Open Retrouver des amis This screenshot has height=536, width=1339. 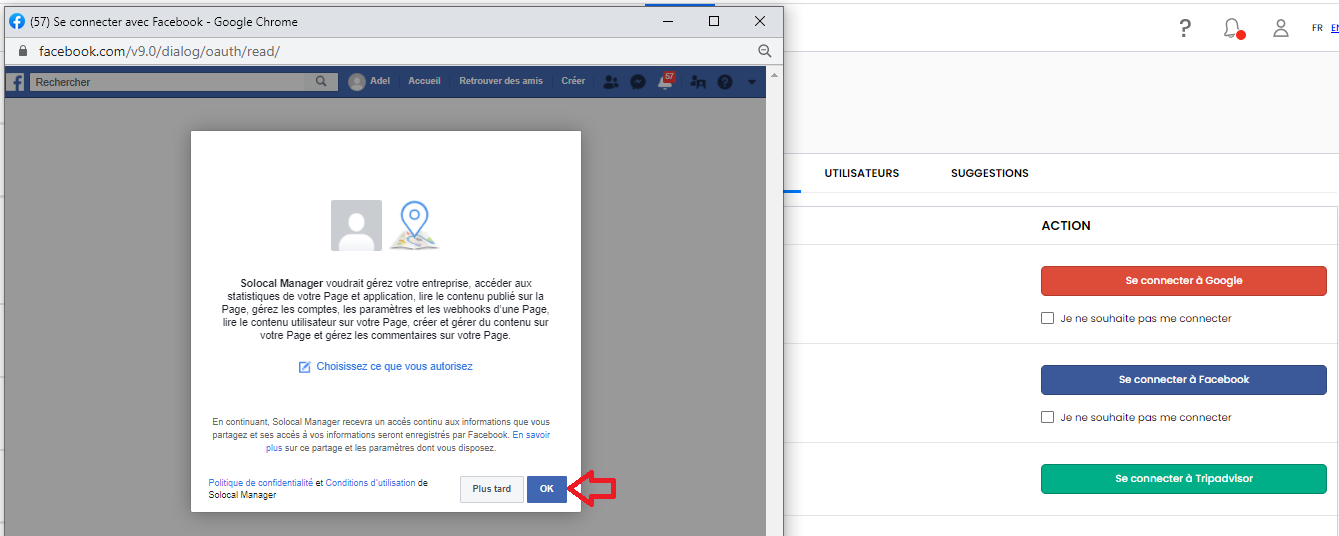tap(501, 81)
